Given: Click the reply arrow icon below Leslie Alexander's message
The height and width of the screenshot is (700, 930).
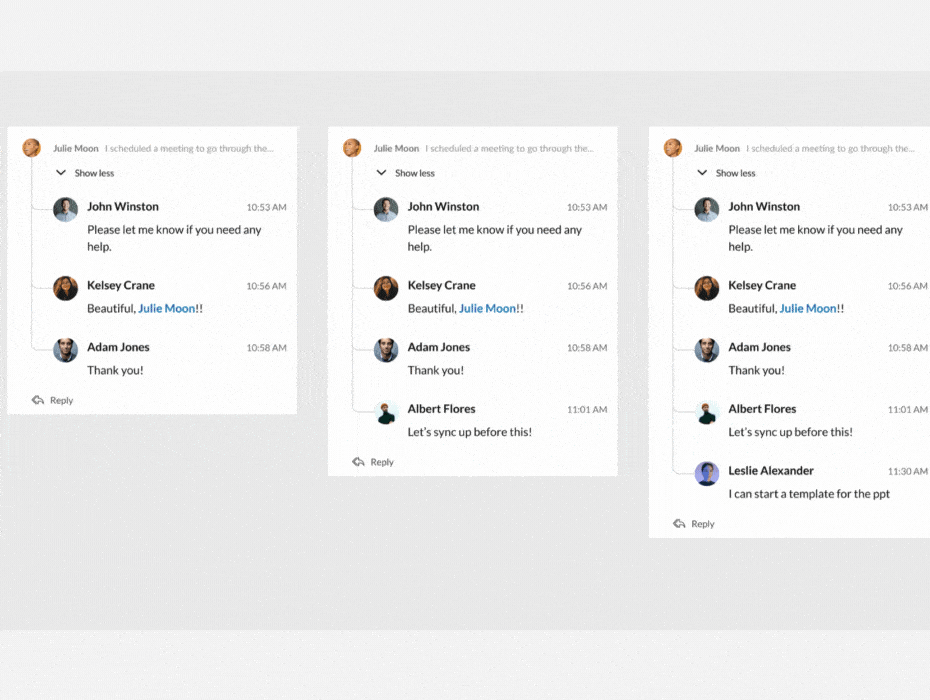Looking at the screenshot, I should click(680, 524).
